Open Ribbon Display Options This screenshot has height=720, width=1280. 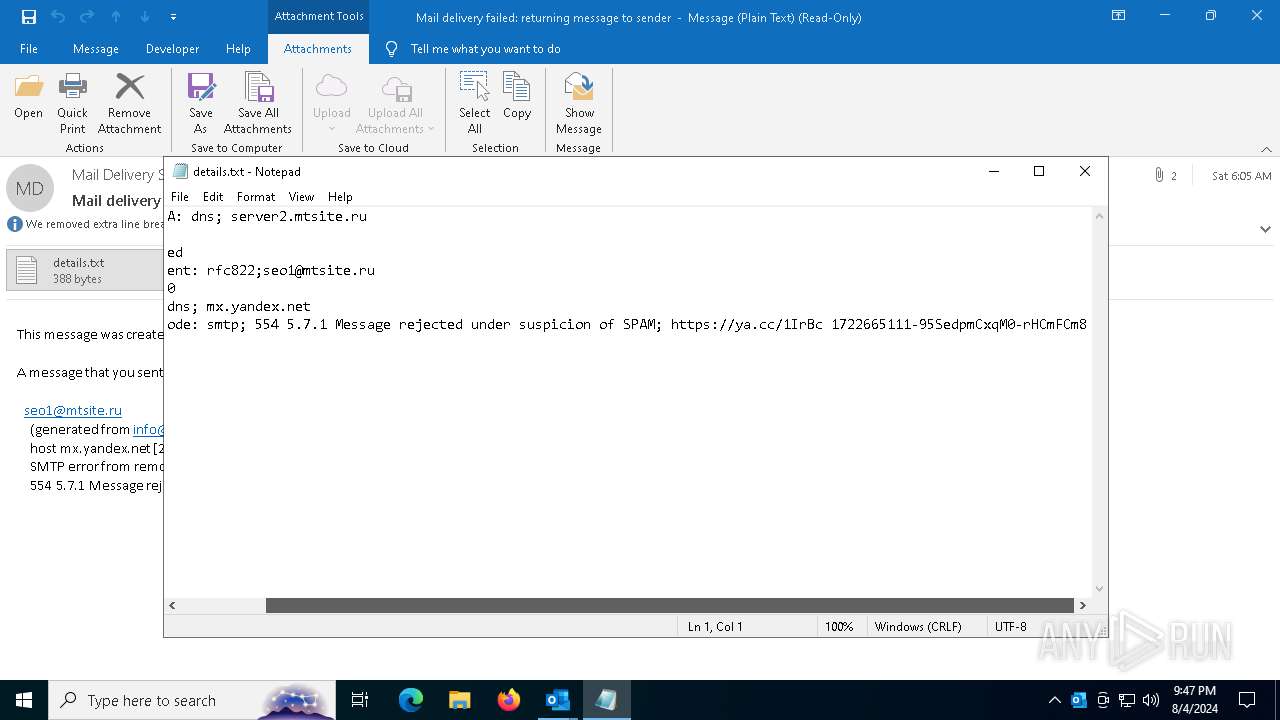[x=1119, y=16]
